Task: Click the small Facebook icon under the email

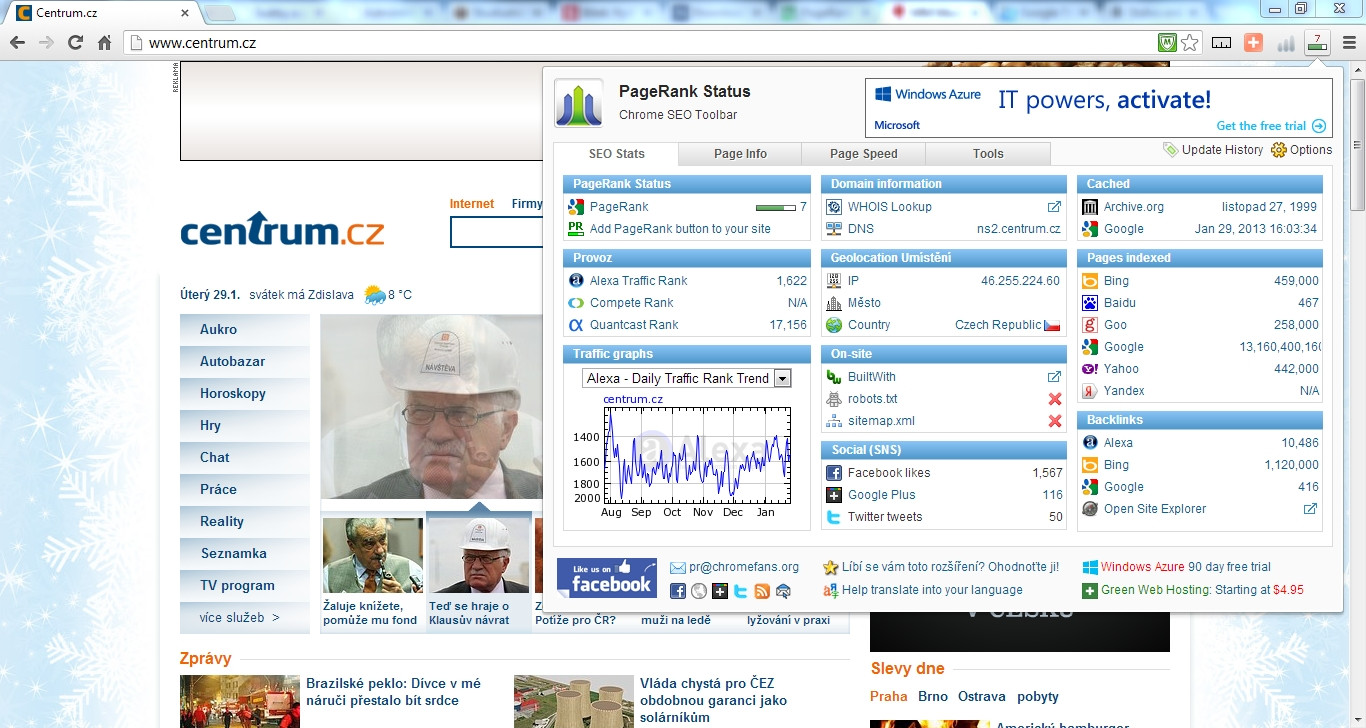Action: pyautogui.click(x=678, y=591)
